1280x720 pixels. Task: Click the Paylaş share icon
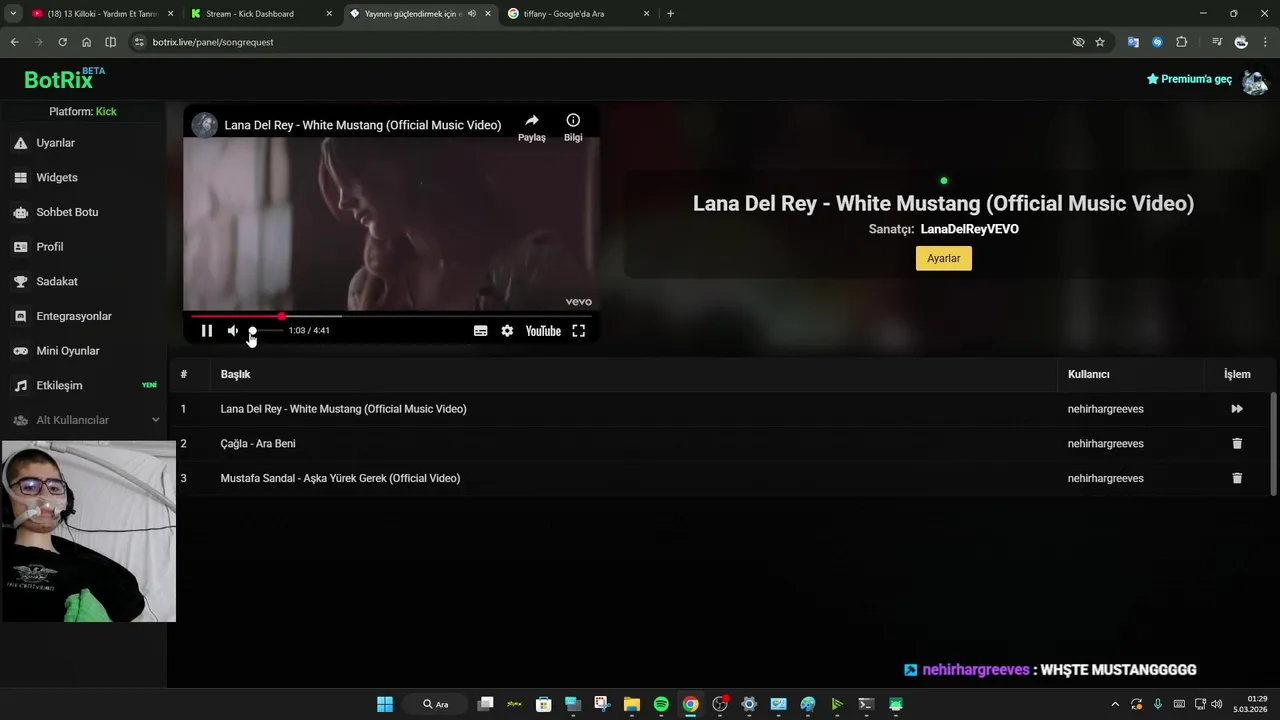[532, 126]
